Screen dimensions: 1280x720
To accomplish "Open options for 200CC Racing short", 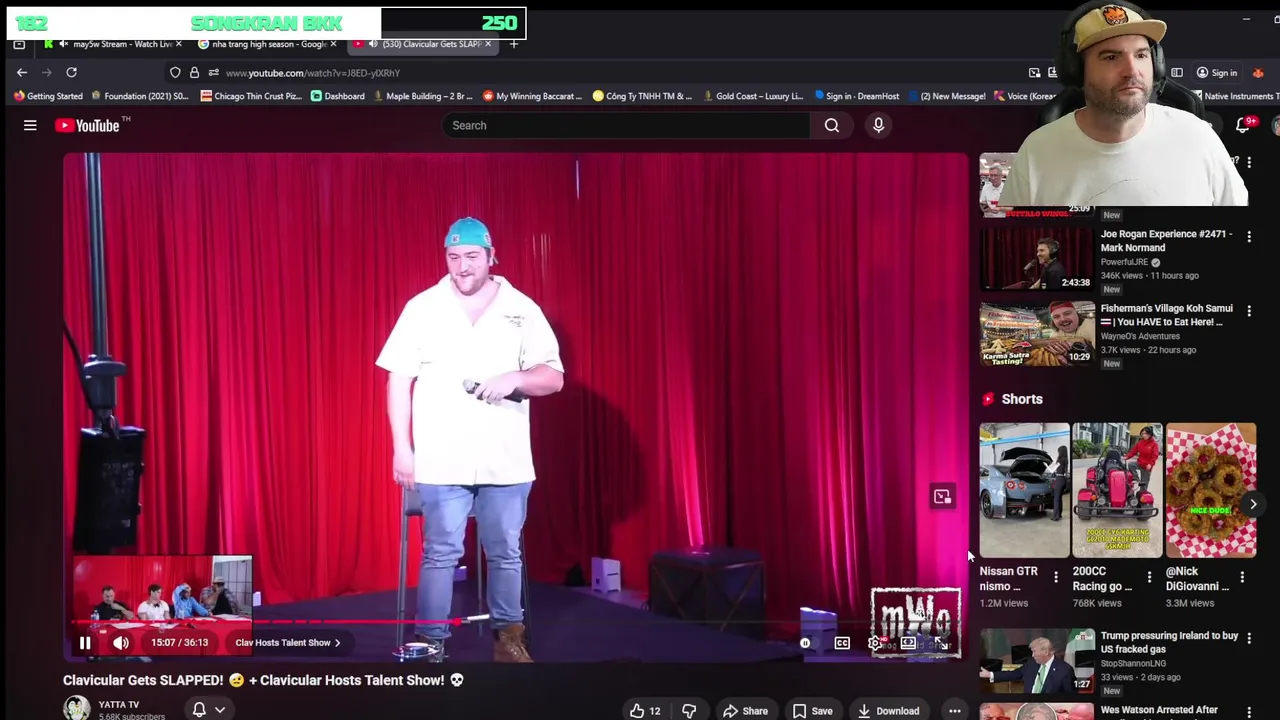I will point(1149,577).
